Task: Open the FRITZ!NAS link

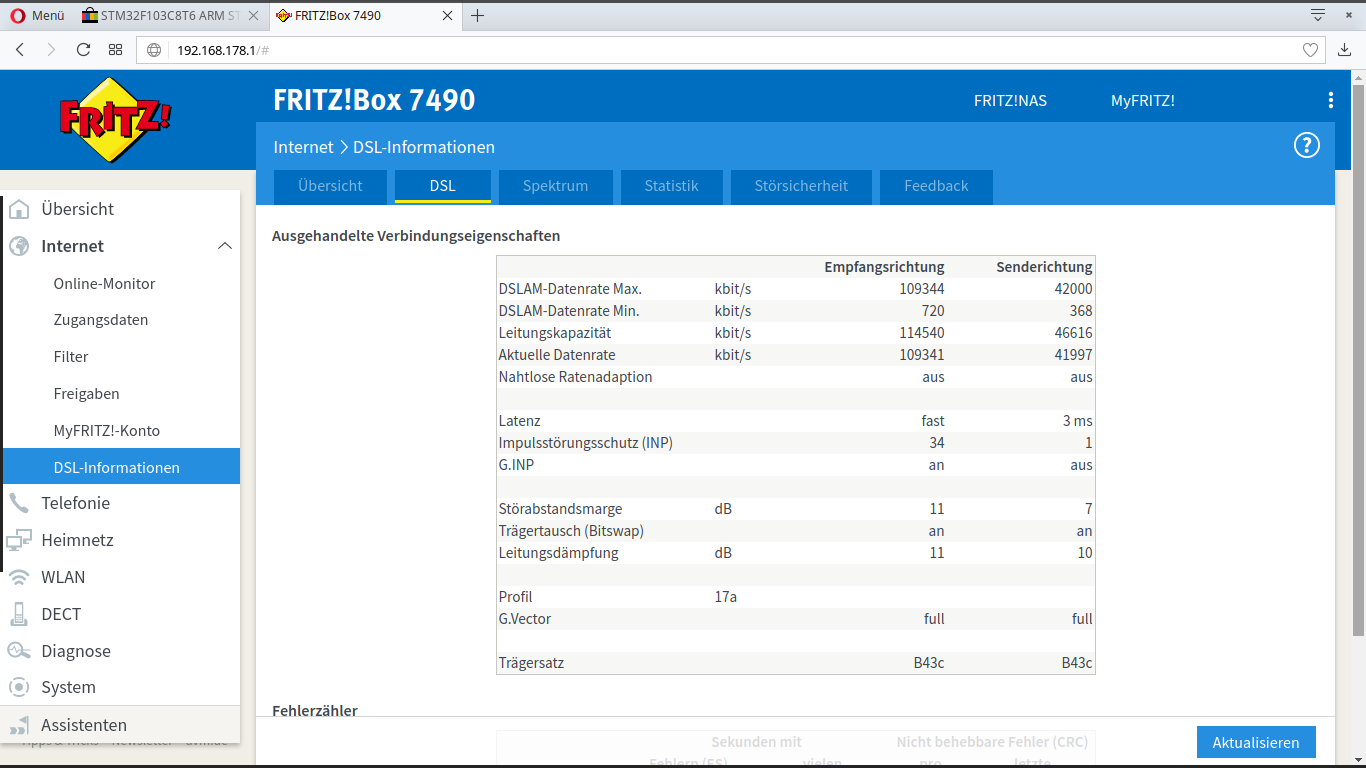Action: (x=1010, y=101)
